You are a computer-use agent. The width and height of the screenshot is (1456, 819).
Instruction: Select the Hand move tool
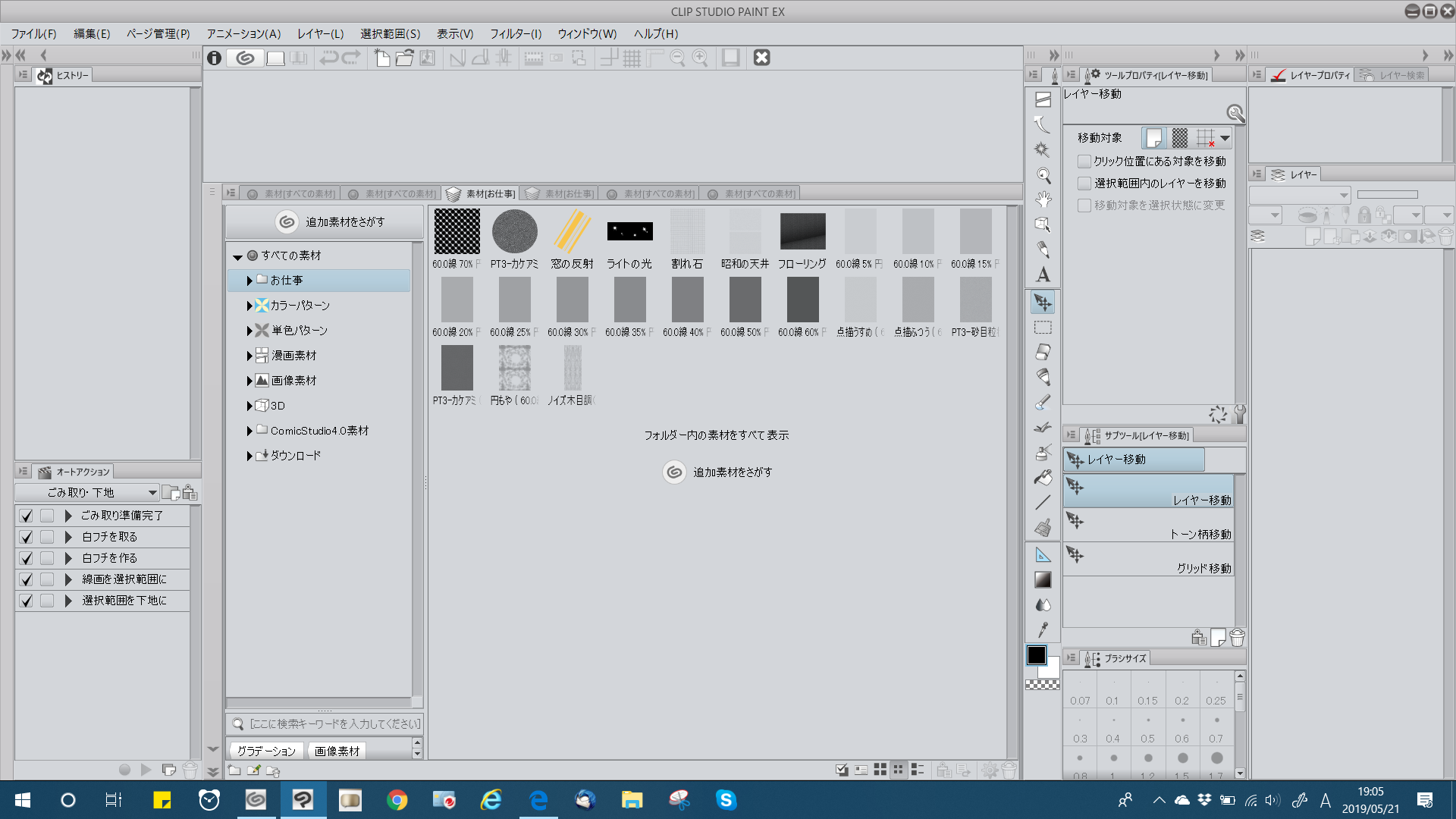(1043, 200)
